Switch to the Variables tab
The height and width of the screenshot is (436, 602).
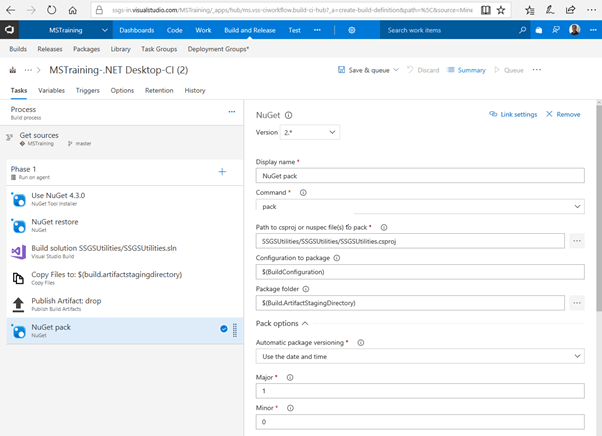pyautogui.click(x=51, y=91)
